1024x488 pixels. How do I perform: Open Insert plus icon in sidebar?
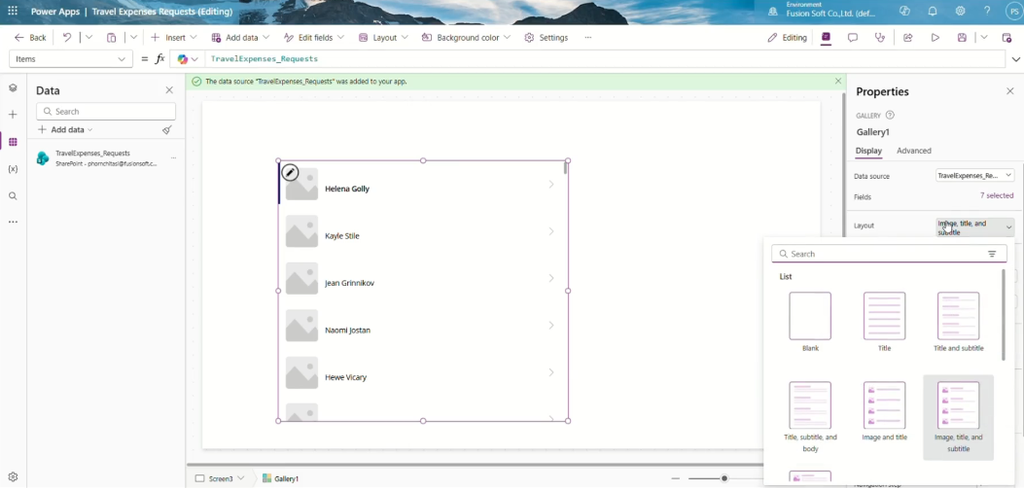(x=12, y=114)
